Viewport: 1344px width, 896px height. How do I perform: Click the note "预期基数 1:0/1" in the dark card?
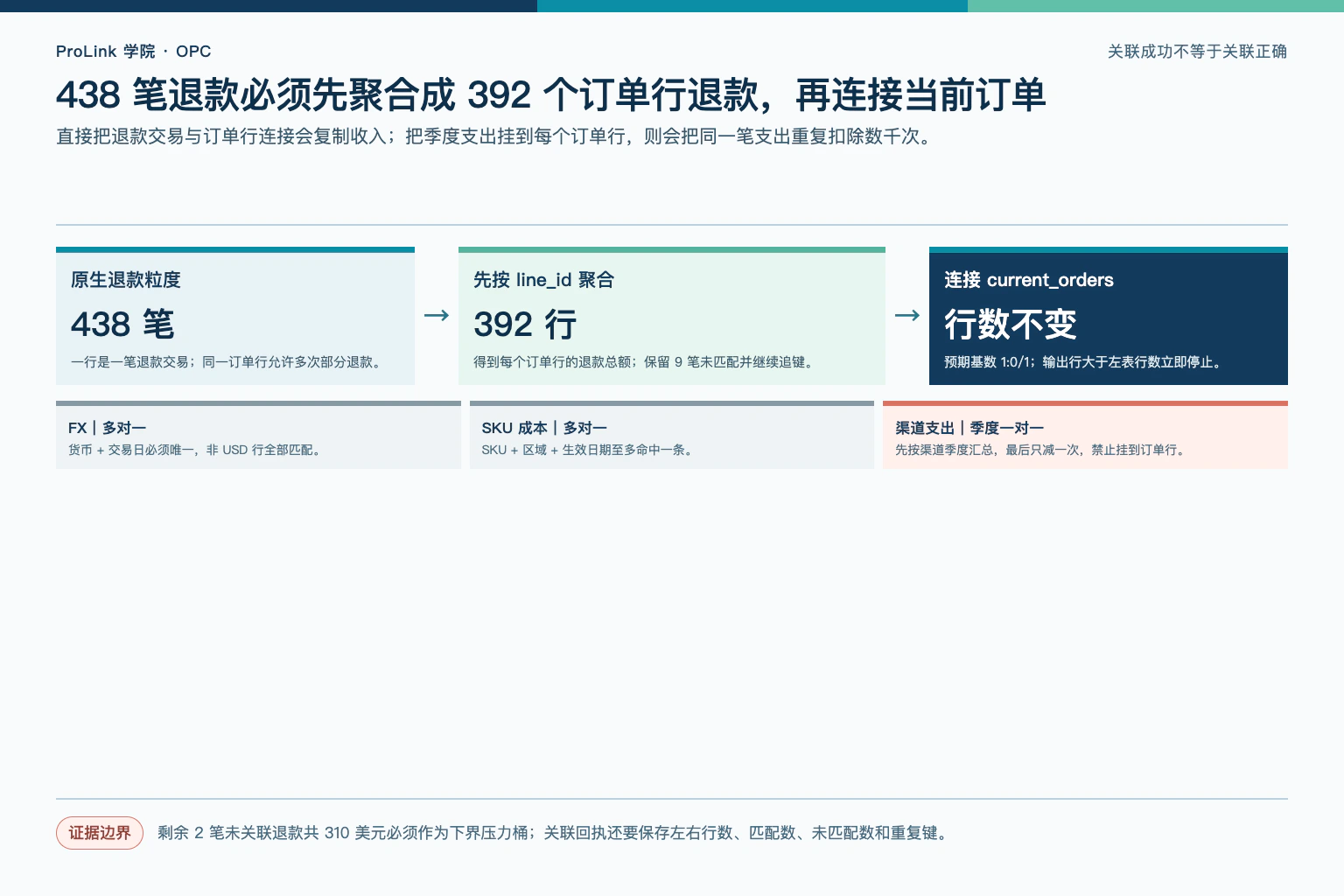click(1084, 362)
